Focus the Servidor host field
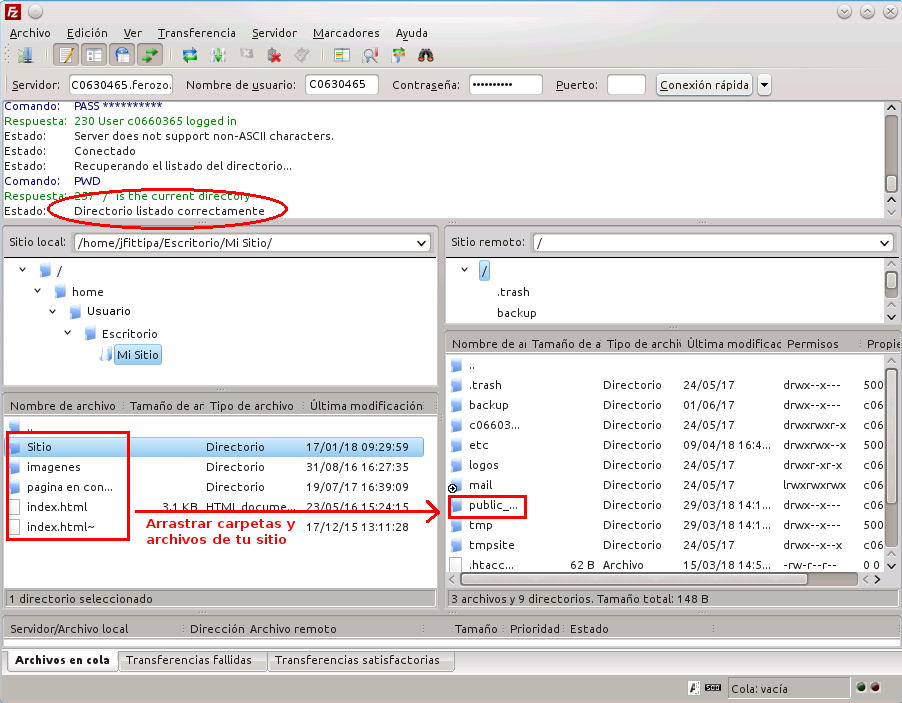 [121, 85]
